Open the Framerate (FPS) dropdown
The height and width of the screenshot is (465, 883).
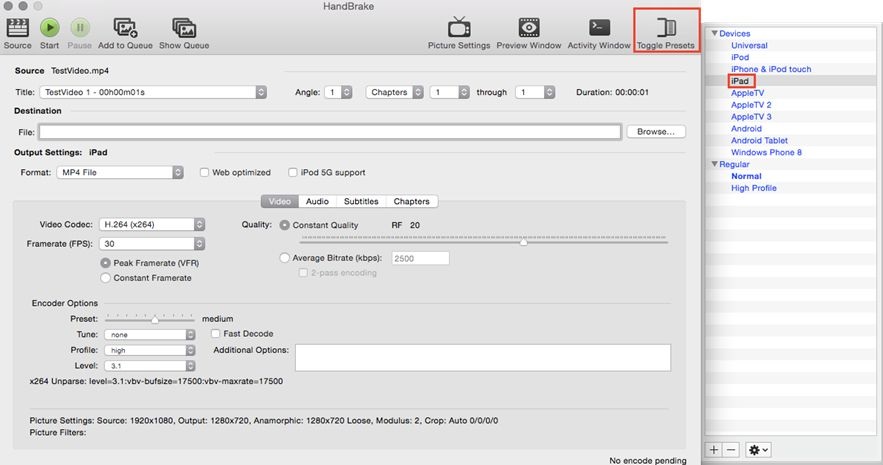151,243
